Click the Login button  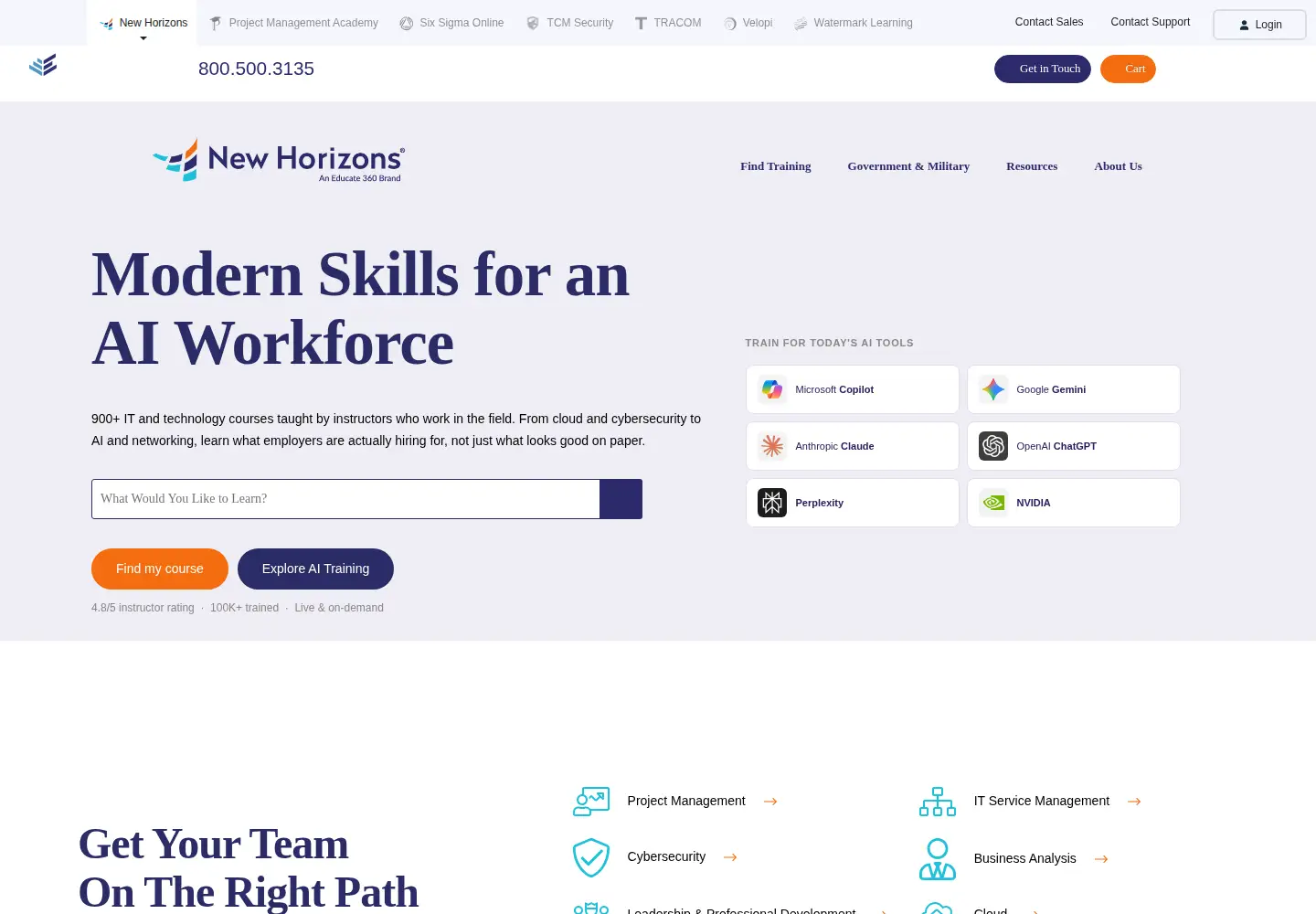[1259, 25]
